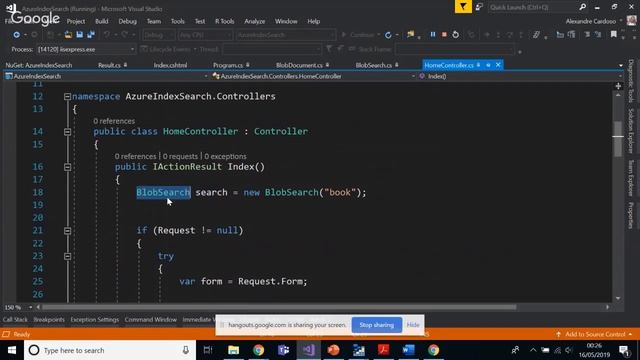Screen dimensions: 640x360
Task: Toggle the pin on BlobDocument.cs tab
Action: [x=327, y=65]
